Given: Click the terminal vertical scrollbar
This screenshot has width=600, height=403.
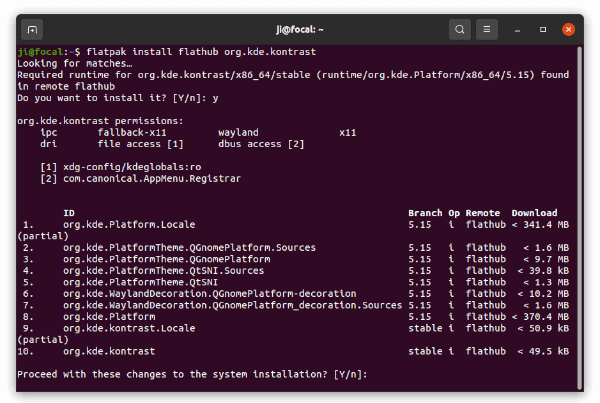Looking at the screenshot, I should [580, 218].
